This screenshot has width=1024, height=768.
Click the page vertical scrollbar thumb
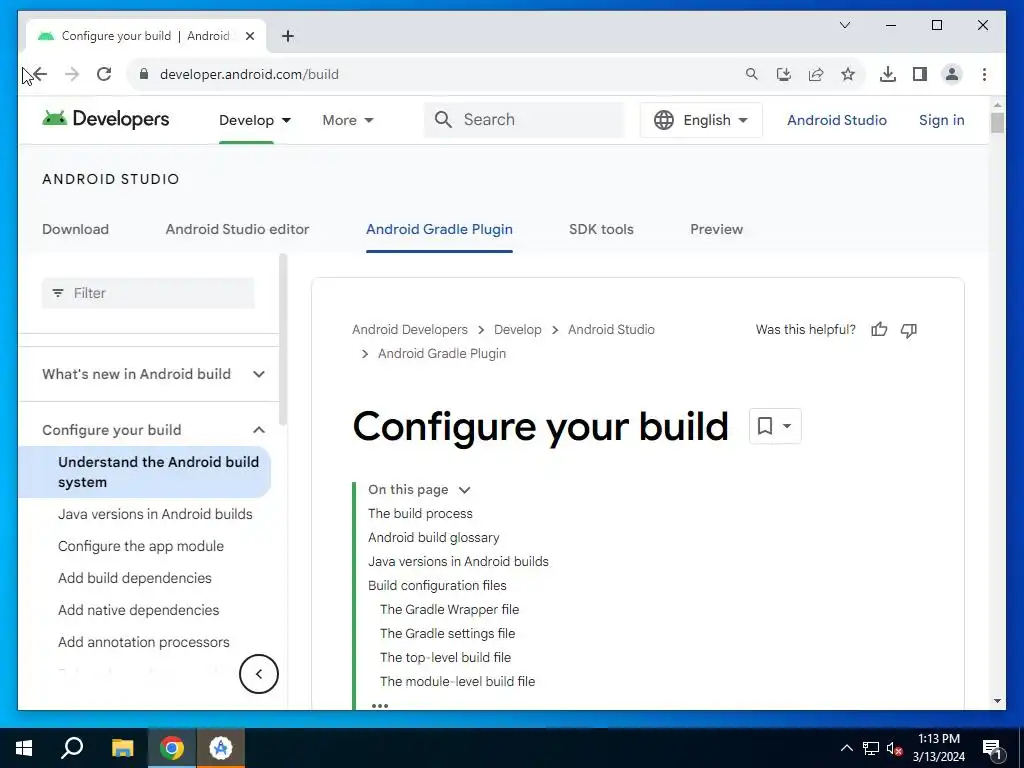click(x=997, y=123)
